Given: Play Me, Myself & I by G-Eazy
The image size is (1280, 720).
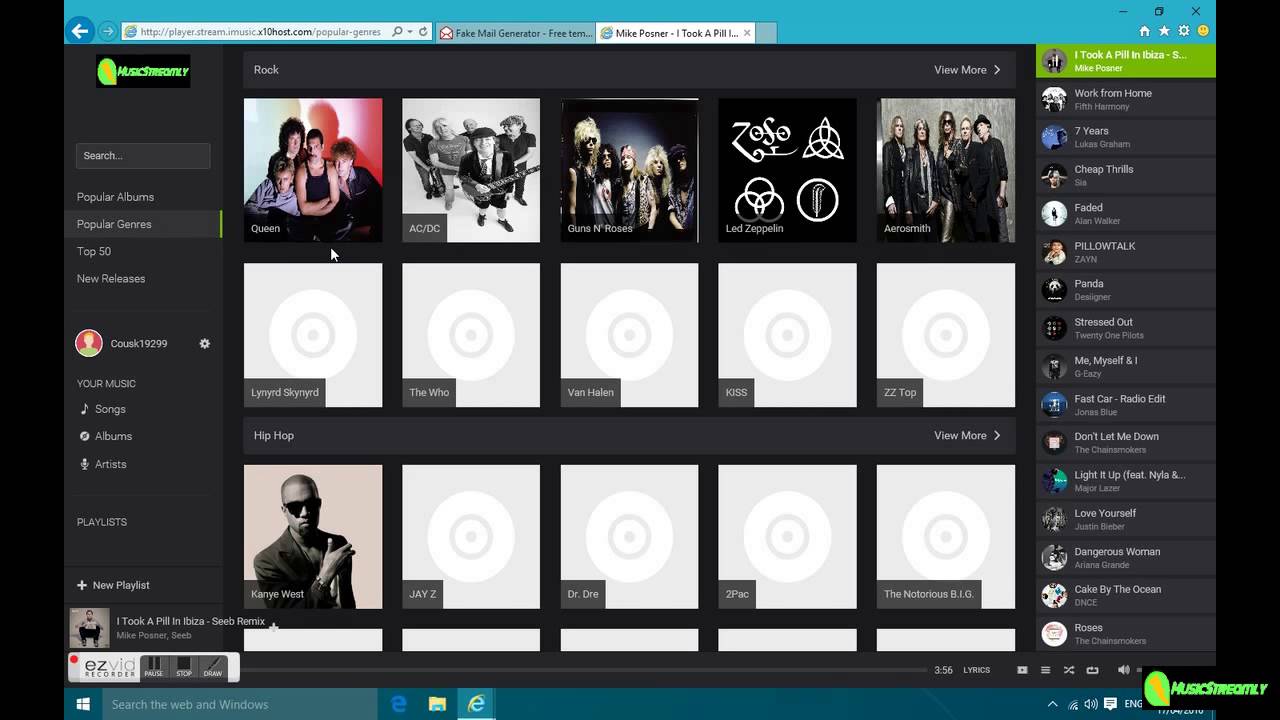Looking at the screenshot, I should [1126, 366].
